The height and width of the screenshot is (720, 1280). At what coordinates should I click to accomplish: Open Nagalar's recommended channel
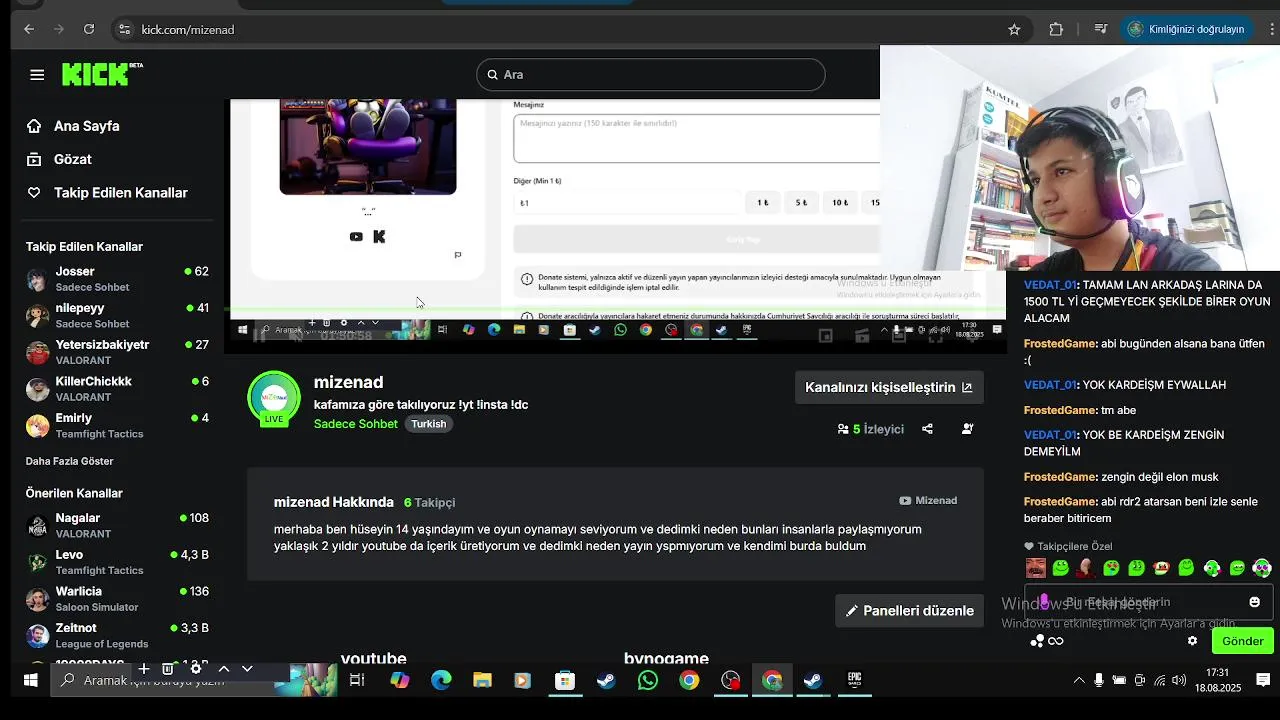118,525
